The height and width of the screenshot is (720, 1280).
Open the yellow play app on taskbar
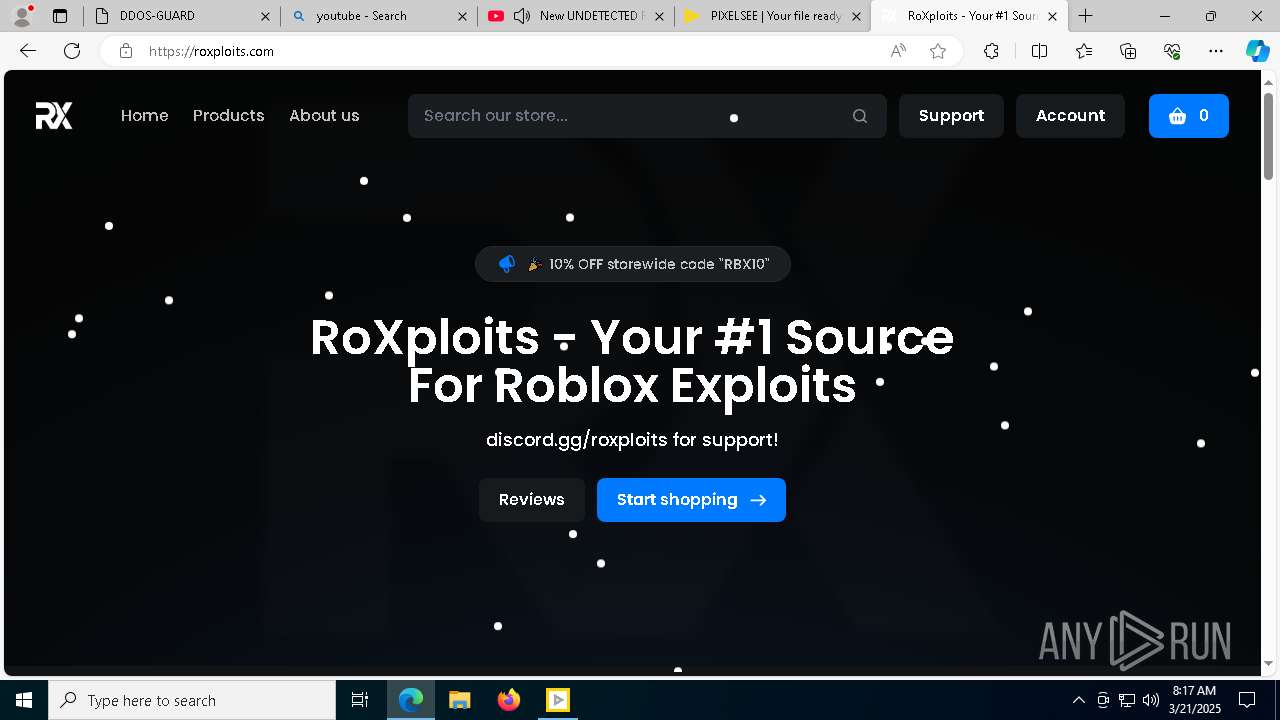tap(558, 700)
